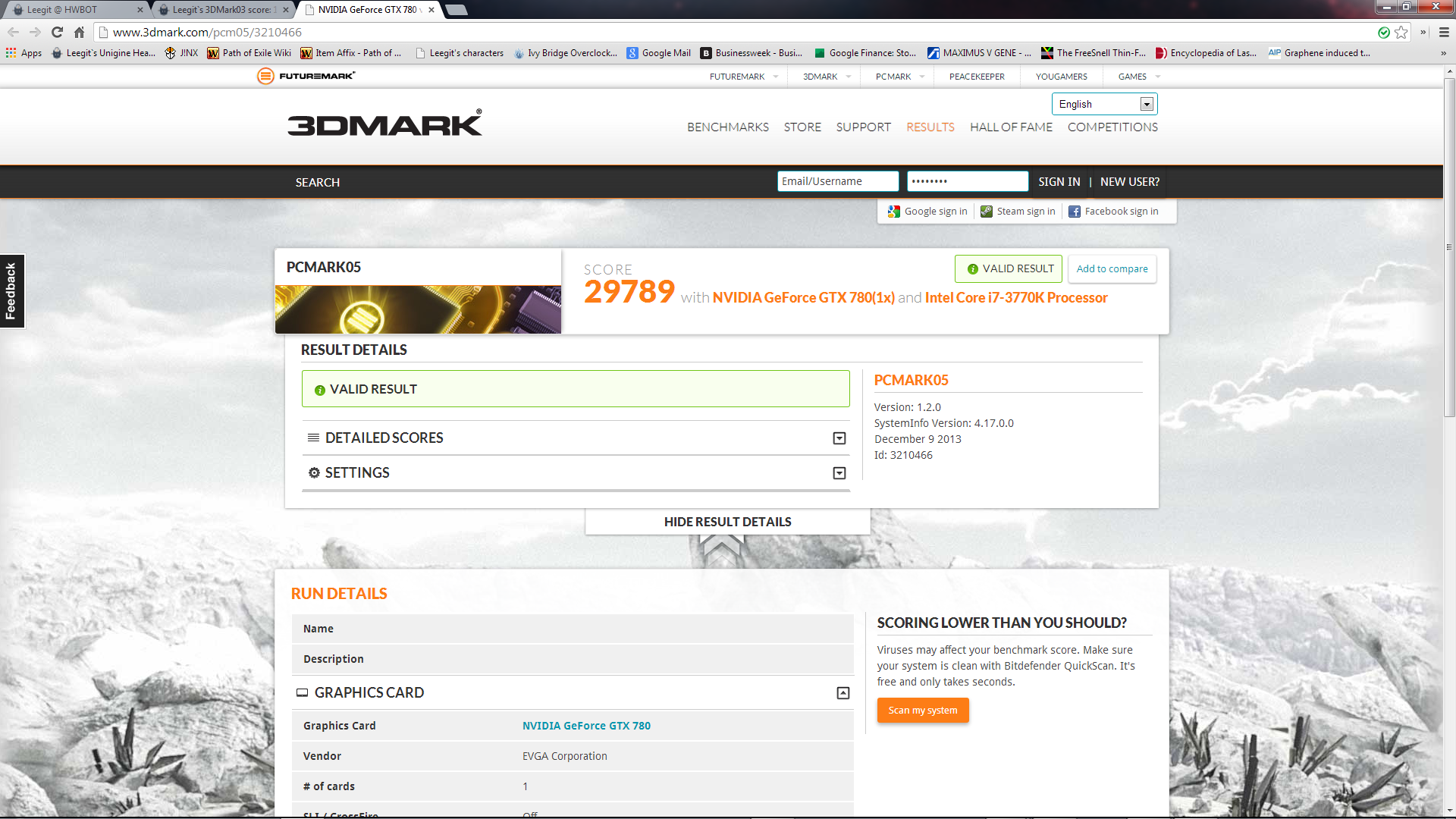Click the SIGN IN button

point(1059,182)
